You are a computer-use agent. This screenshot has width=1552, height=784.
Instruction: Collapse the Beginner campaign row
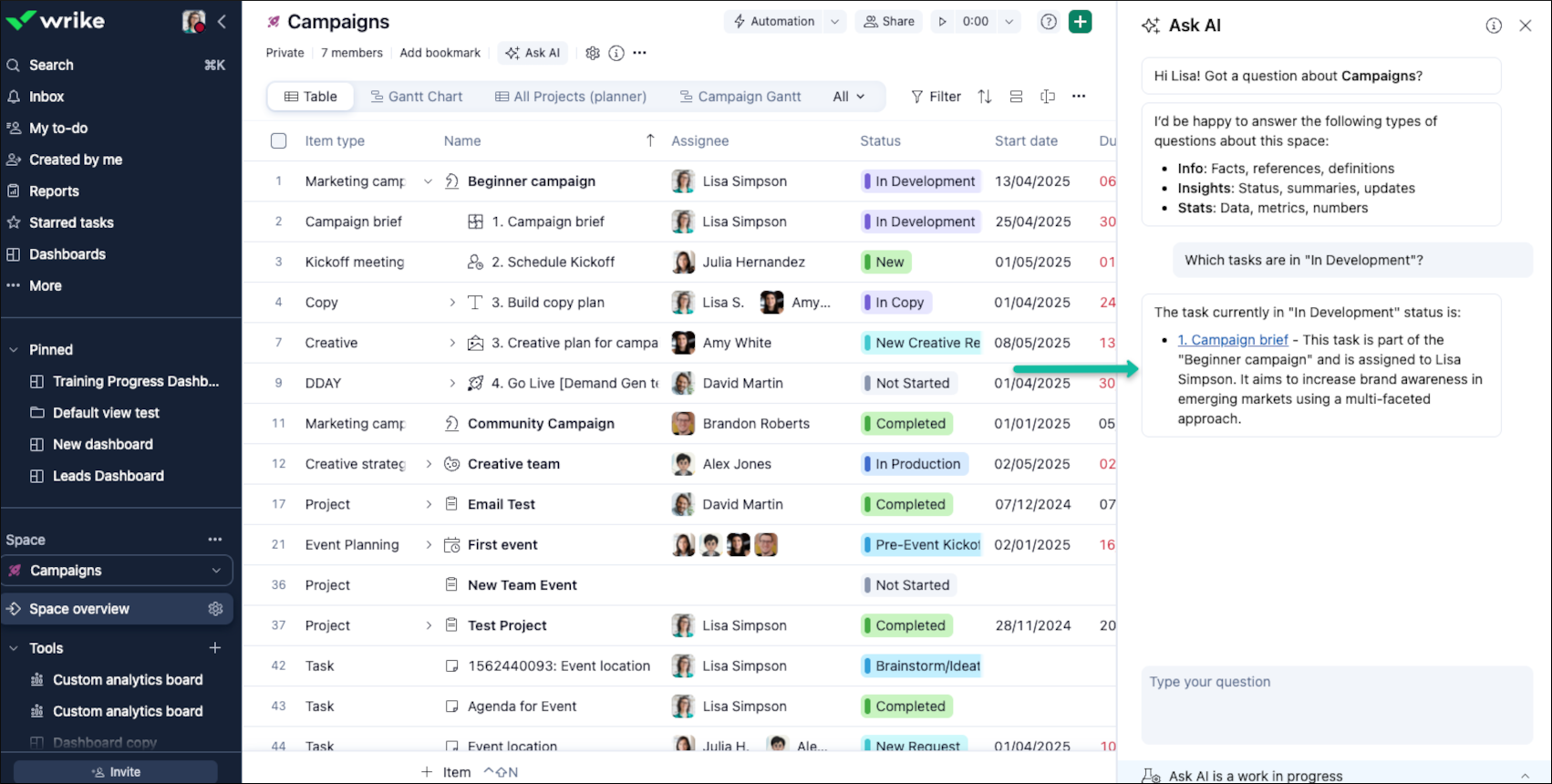click(x=428, y=181)
